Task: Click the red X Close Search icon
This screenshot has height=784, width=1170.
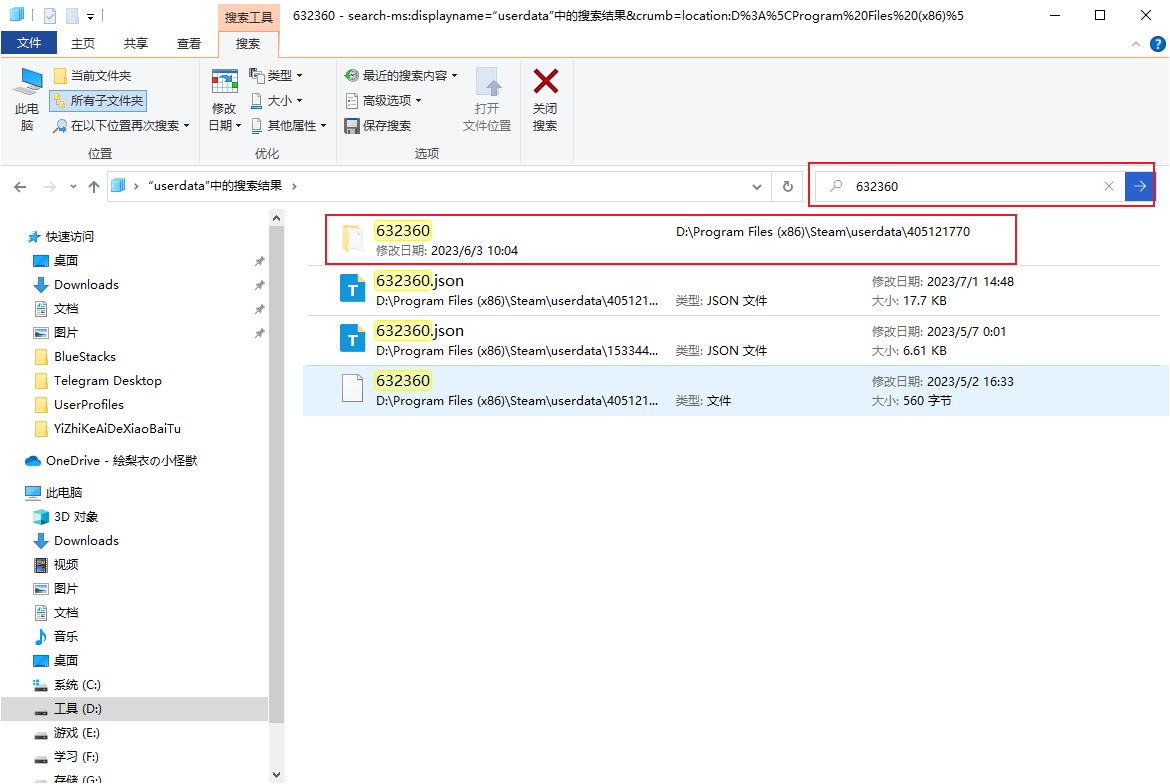Action: point(545,82)
